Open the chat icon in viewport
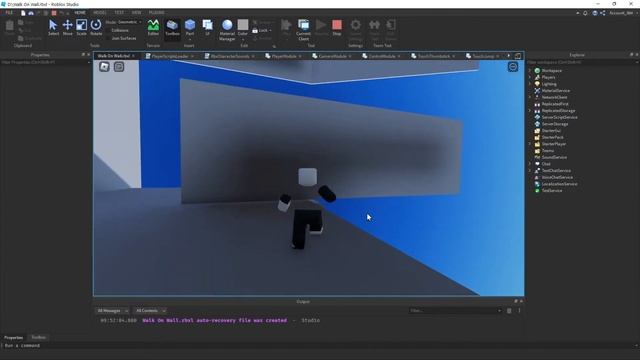 [119, 67]
